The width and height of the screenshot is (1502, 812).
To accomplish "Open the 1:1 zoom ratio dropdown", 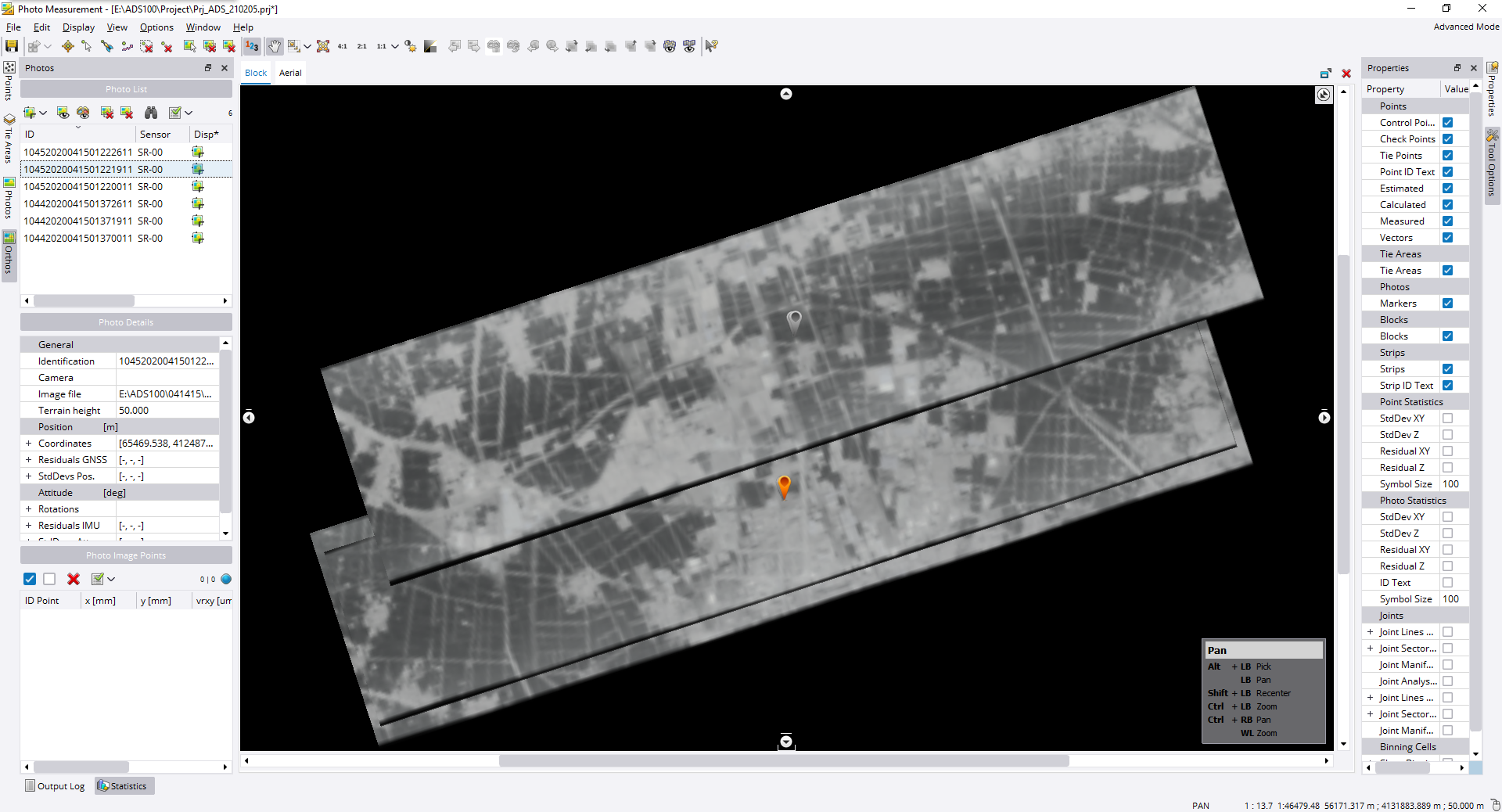I will point(395,46).
